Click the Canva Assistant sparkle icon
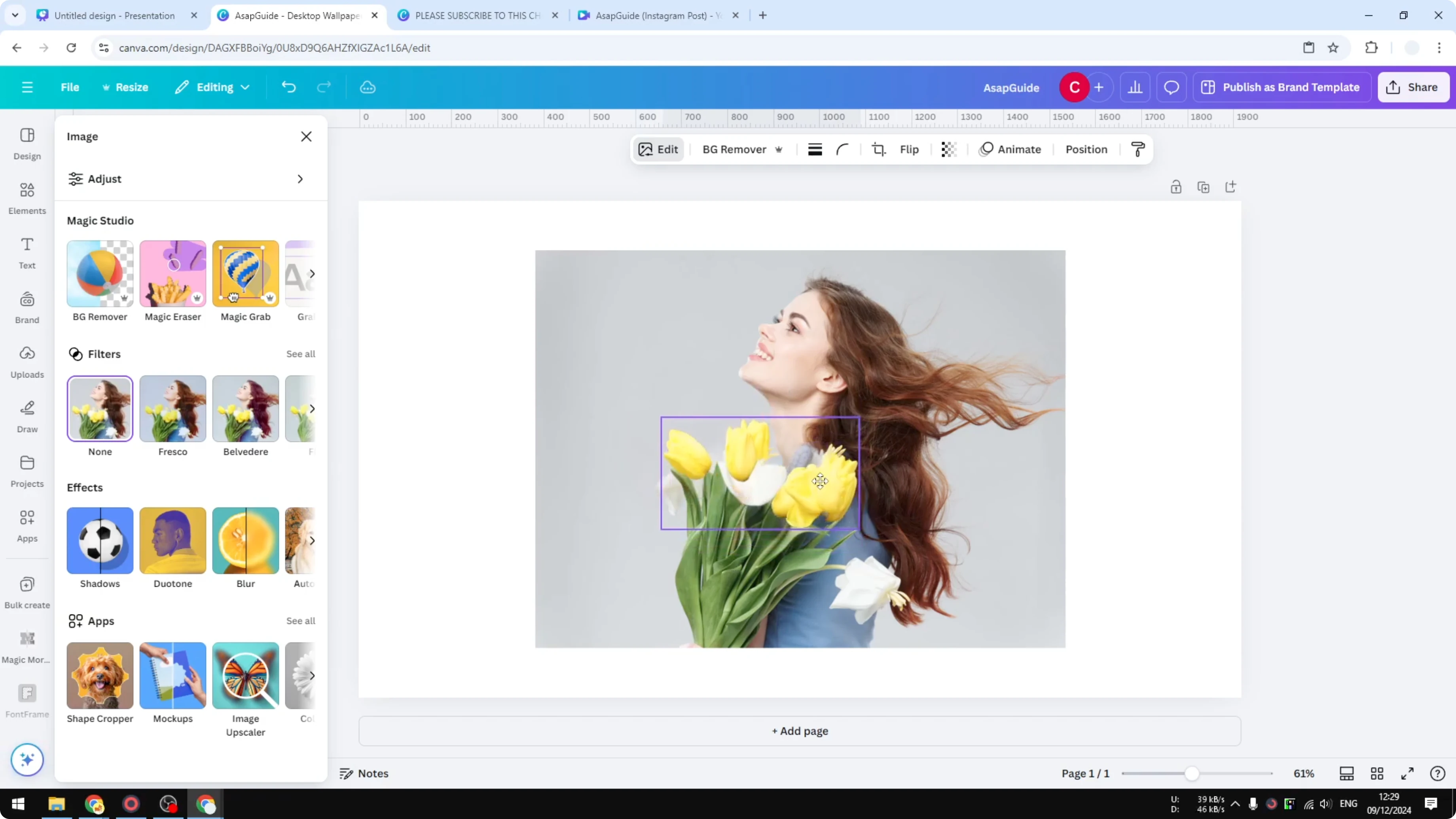Image resolution: width=1456 pixels, height=819 pixels. tap(27, 760)
